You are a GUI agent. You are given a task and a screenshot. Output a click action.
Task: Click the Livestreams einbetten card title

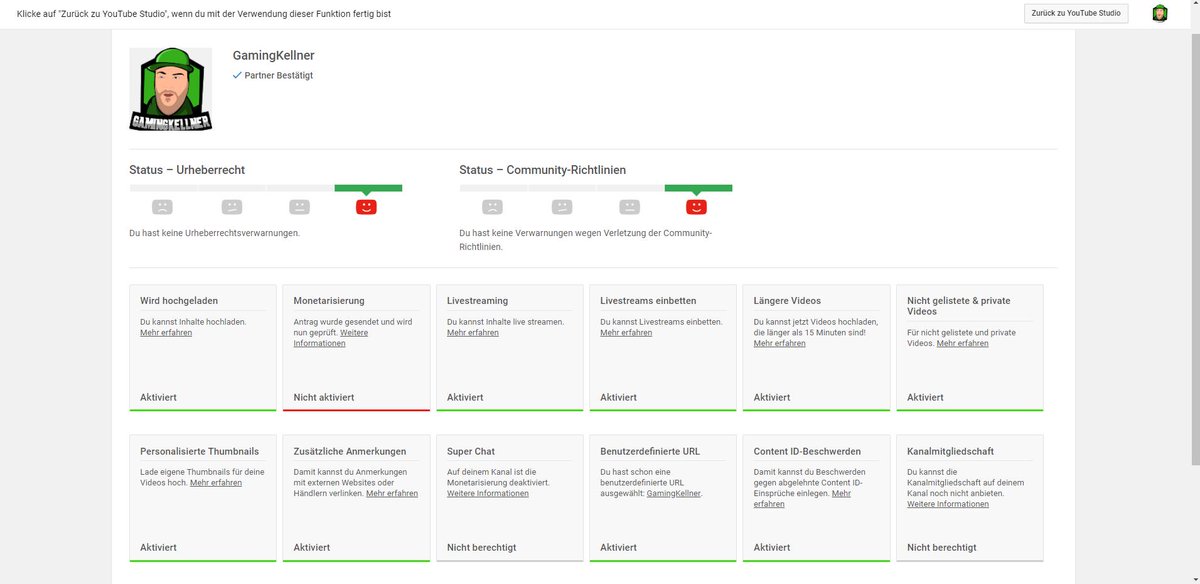point(649,300)
